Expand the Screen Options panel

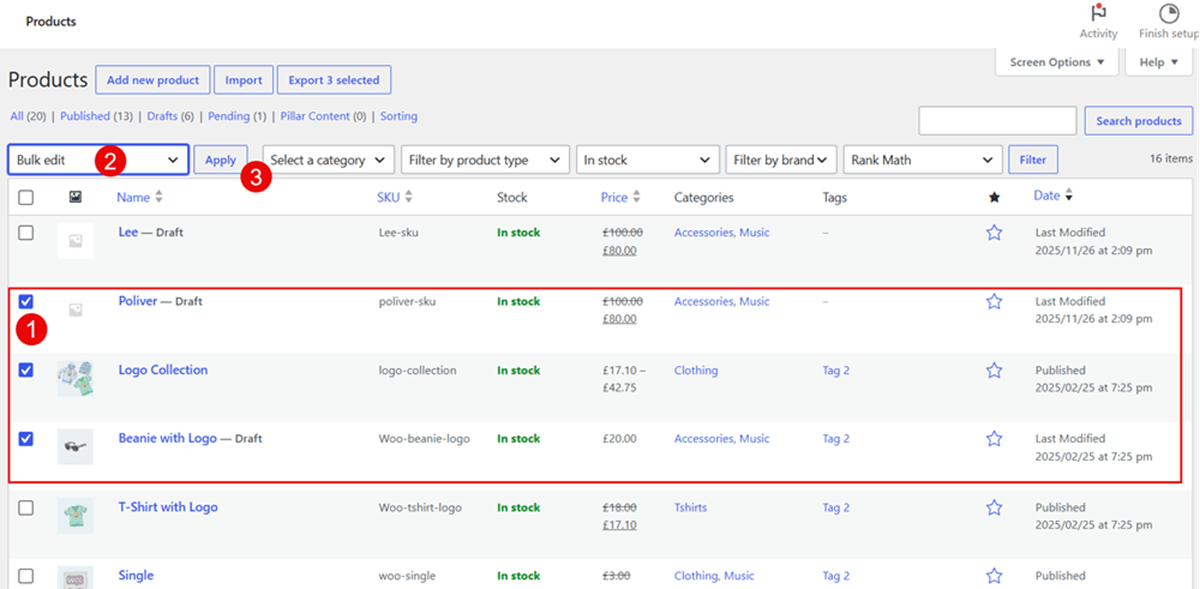[1057, 62]
